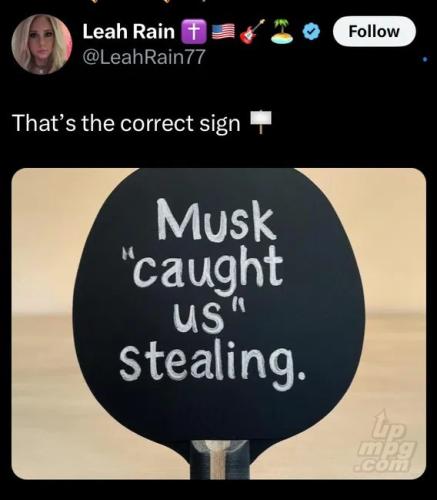This screenshot has width=437, height=500.
Task: Click the purple cross emoji icon
Action: (194, 32)
